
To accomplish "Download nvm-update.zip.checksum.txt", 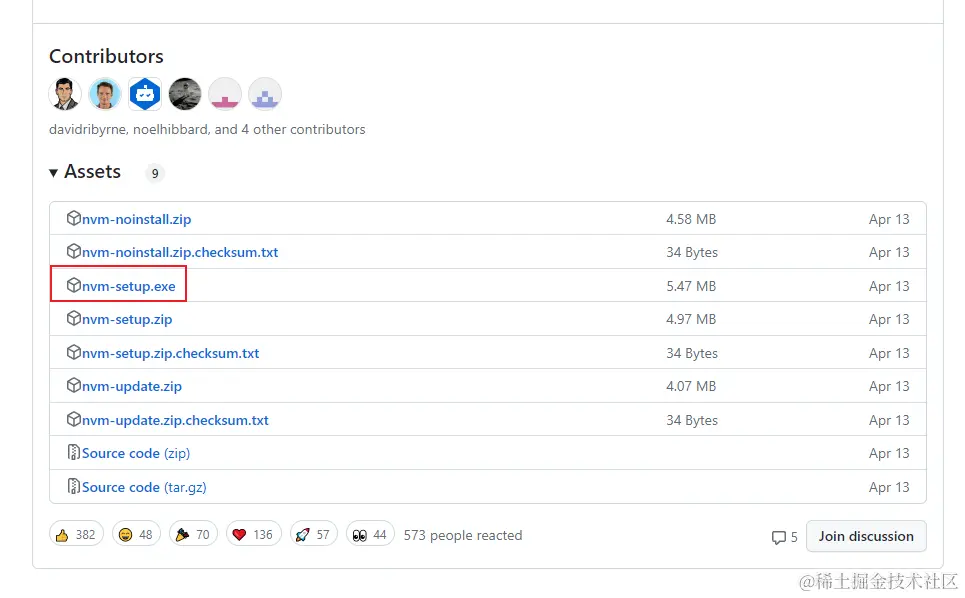I will click(x=175, y=420).
